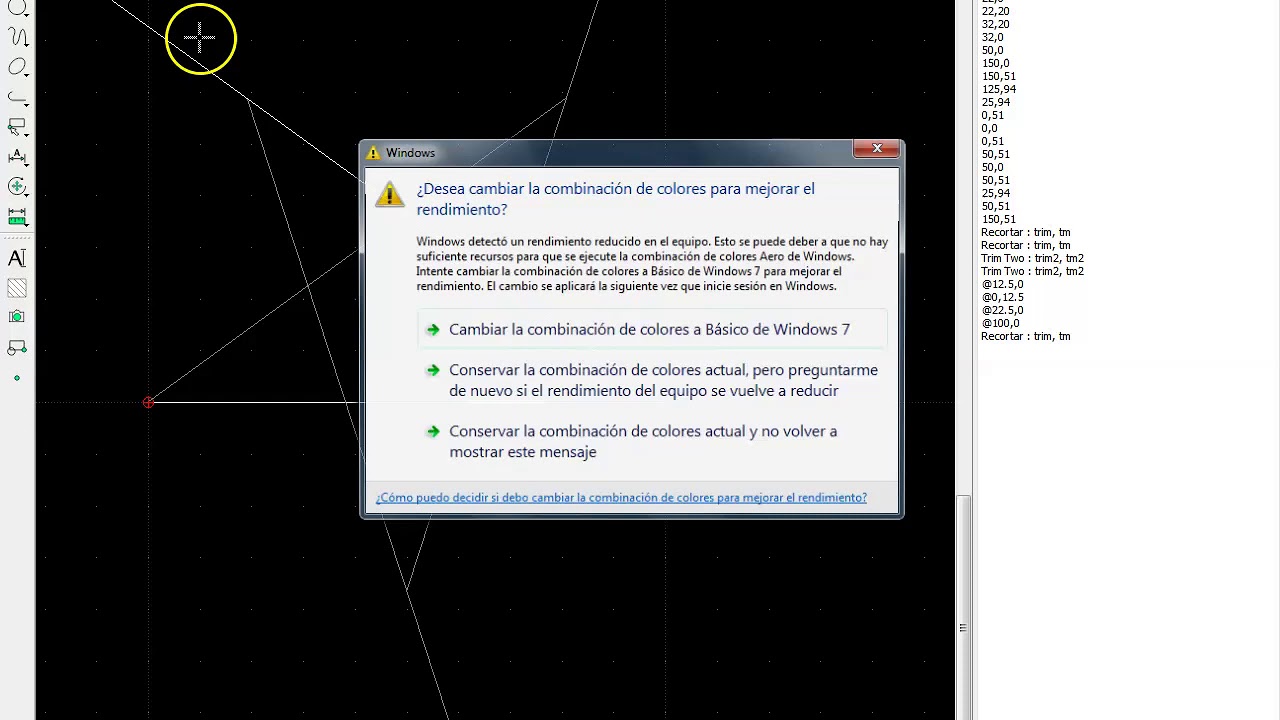Open the Select entities tool

(17, 127)
